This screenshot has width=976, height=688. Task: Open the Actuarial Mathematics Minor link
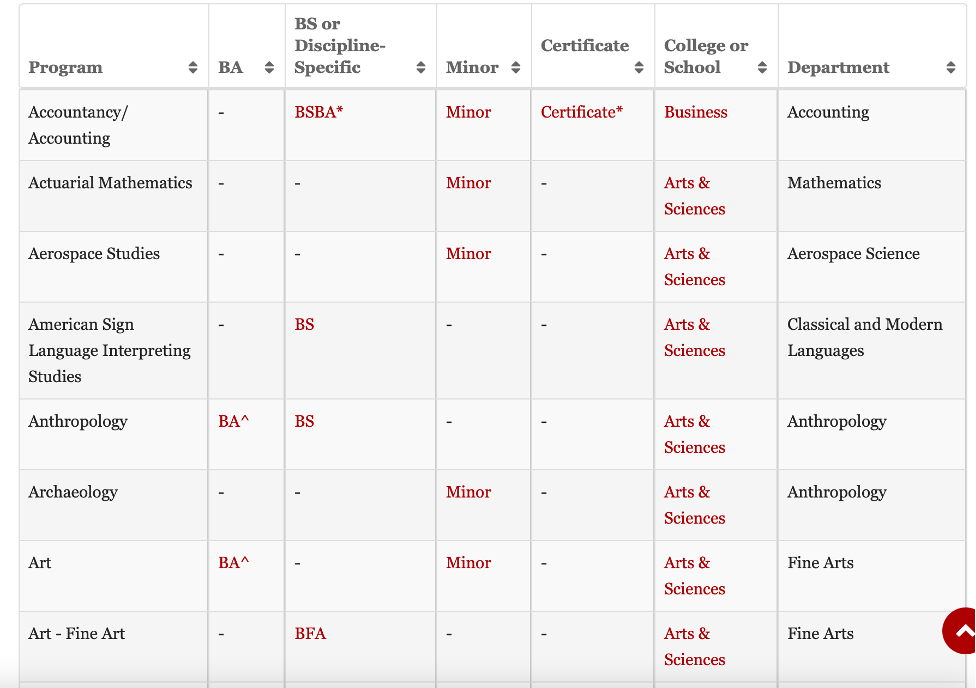click(x=468, y=183)
